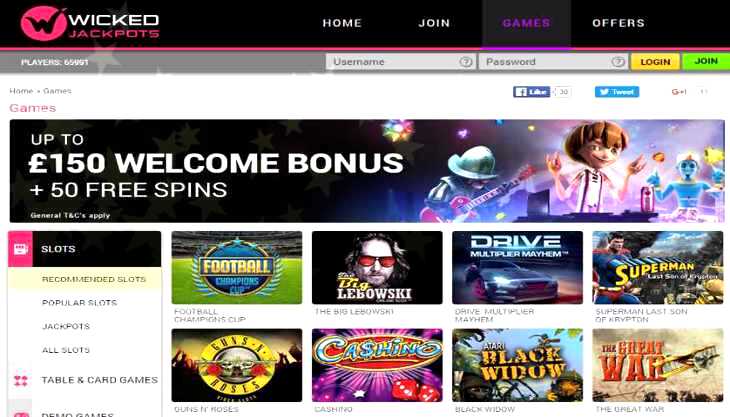Screen dimensions: 730x417
Task: Click the Wicked Jackpots logo
Action: pyautogui.click(x=90, y=23)
